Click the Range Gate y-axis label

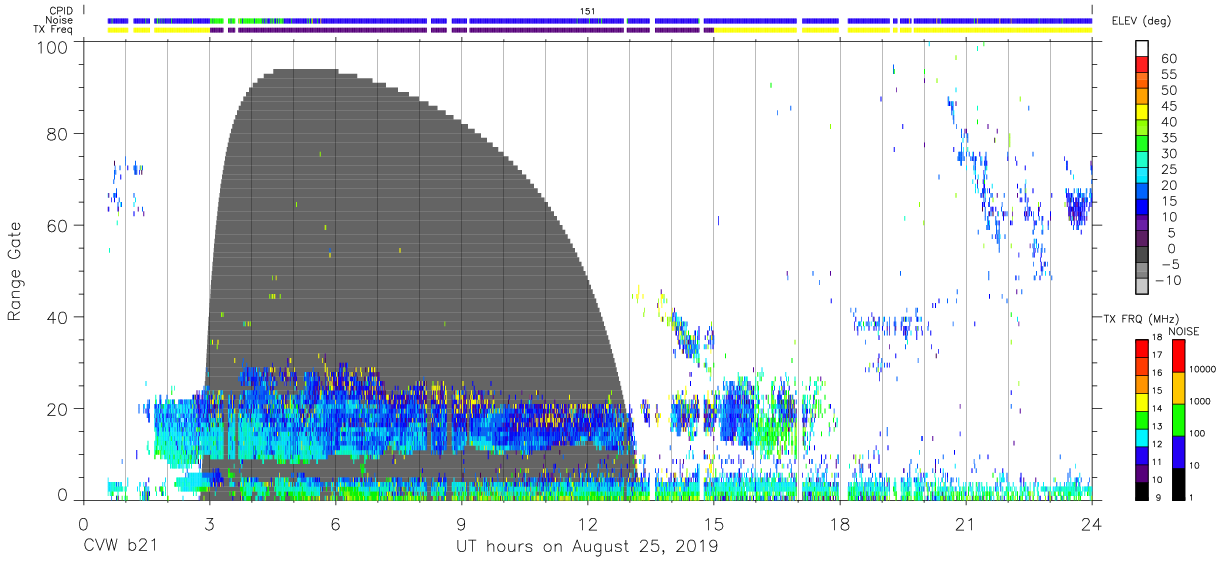[x=16, y=271]
